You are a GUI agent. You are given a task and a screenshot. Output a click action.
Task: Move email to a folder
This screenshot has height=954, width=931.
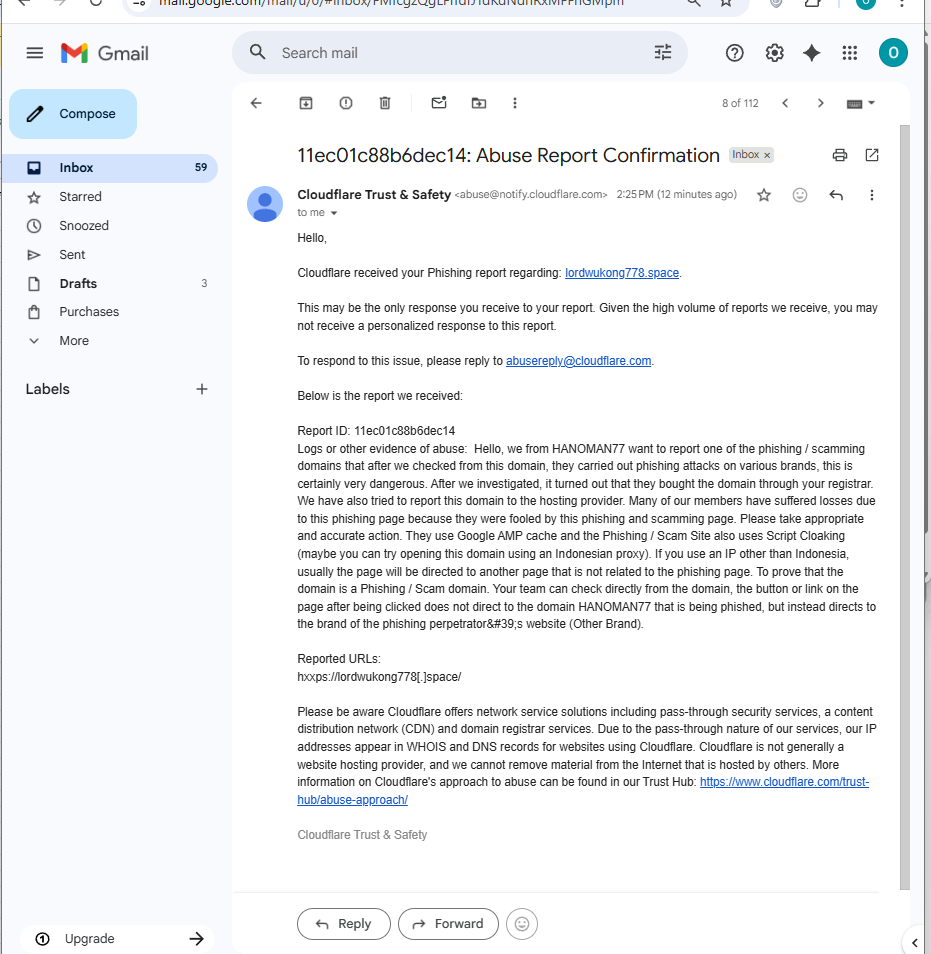(479, 103)
